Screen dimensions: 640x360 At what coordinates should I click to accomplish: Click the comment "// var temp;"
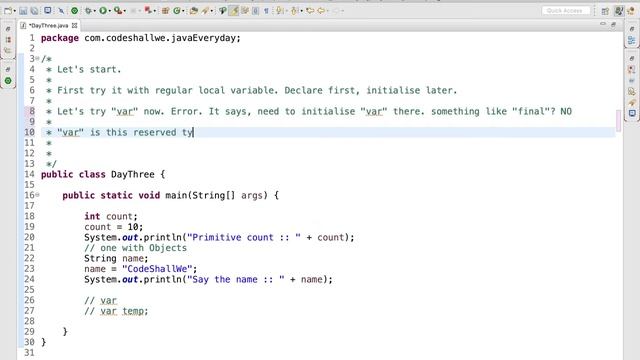tap(116, 311)
